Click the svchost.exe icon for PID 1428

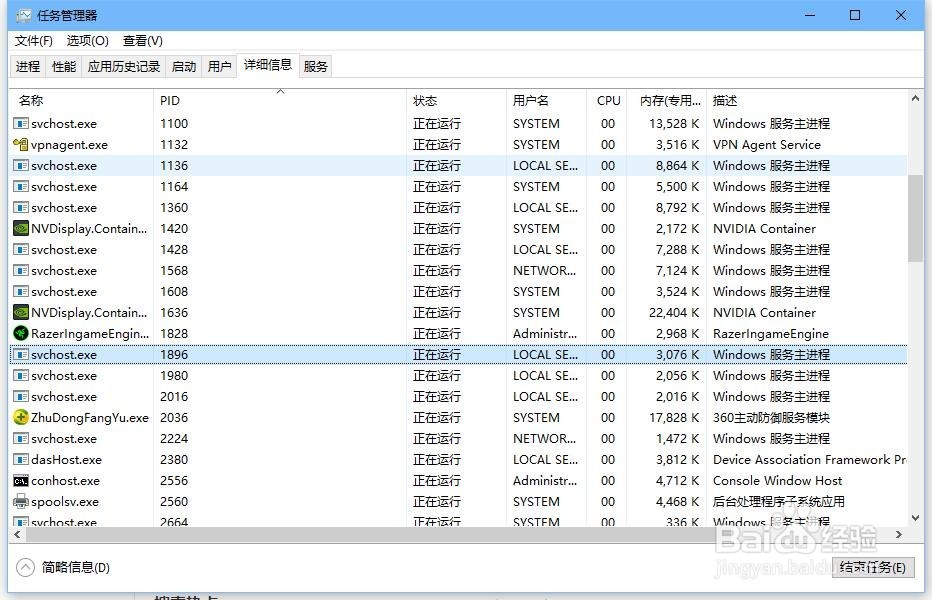(x=21, y=250)
